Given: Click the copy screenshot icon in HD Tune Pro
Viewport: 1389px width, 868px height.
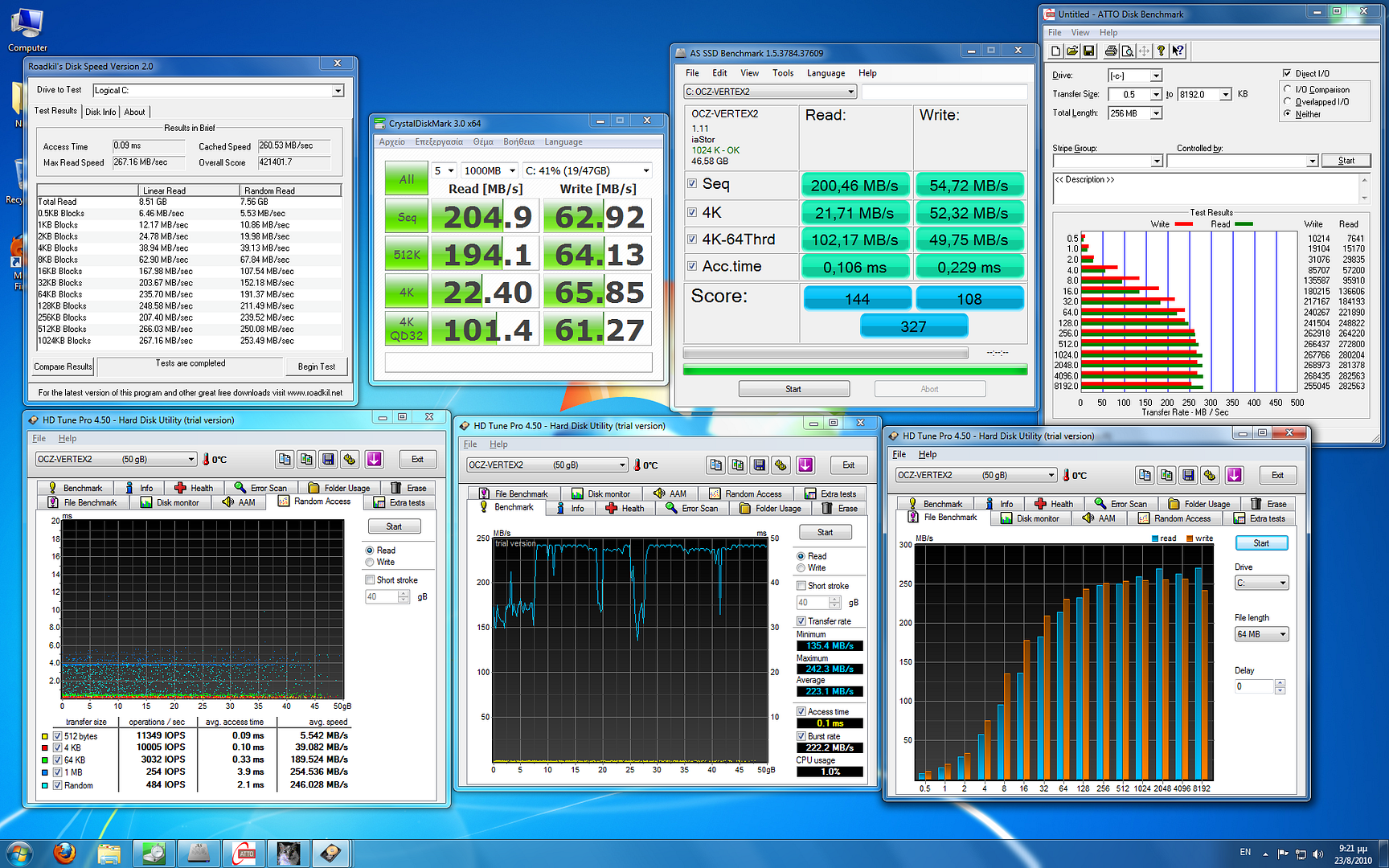Looking at the screenshot, I should click(x=306, y=459).
